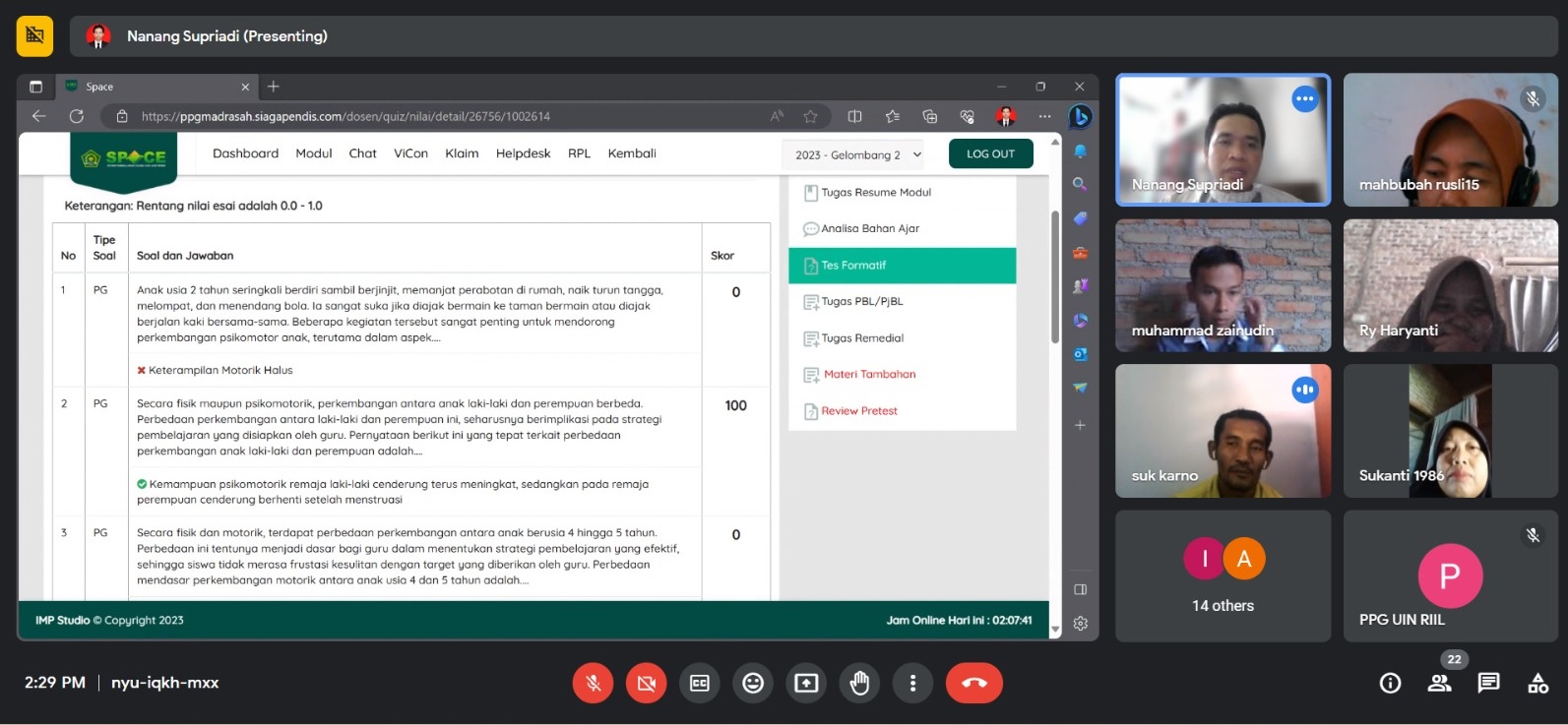Open the emoji reactions picker
This screenshot has height=725, width=1568.
(x=753, y=683)
